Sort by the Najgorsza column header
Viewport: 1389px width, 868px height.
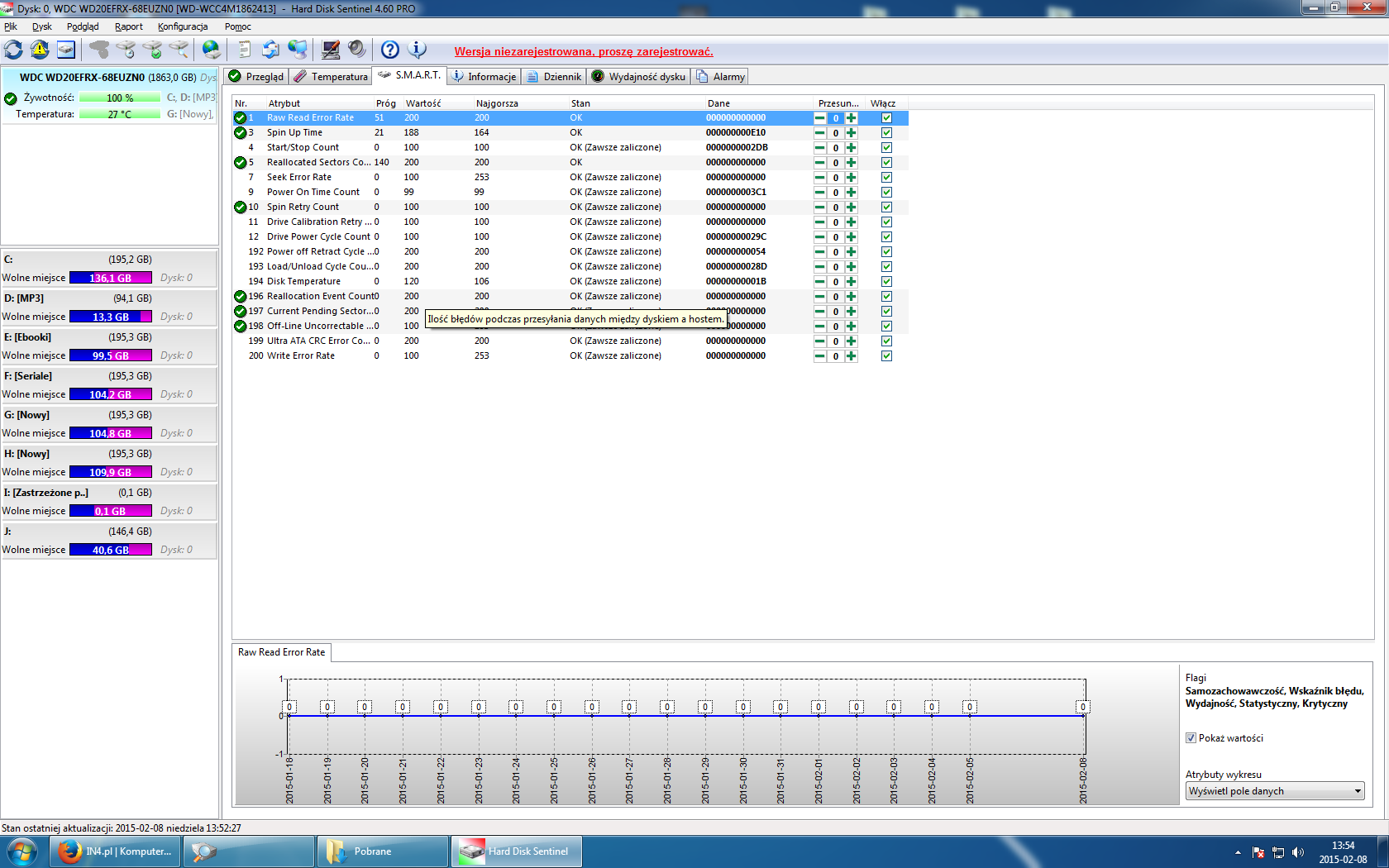519,103
